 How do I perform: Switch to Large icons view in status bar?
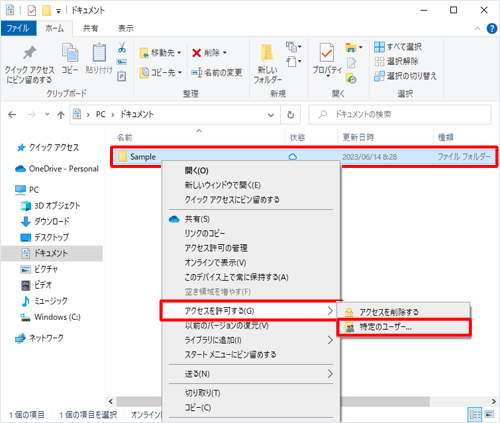pyautogui.click(x=490, y=414)
